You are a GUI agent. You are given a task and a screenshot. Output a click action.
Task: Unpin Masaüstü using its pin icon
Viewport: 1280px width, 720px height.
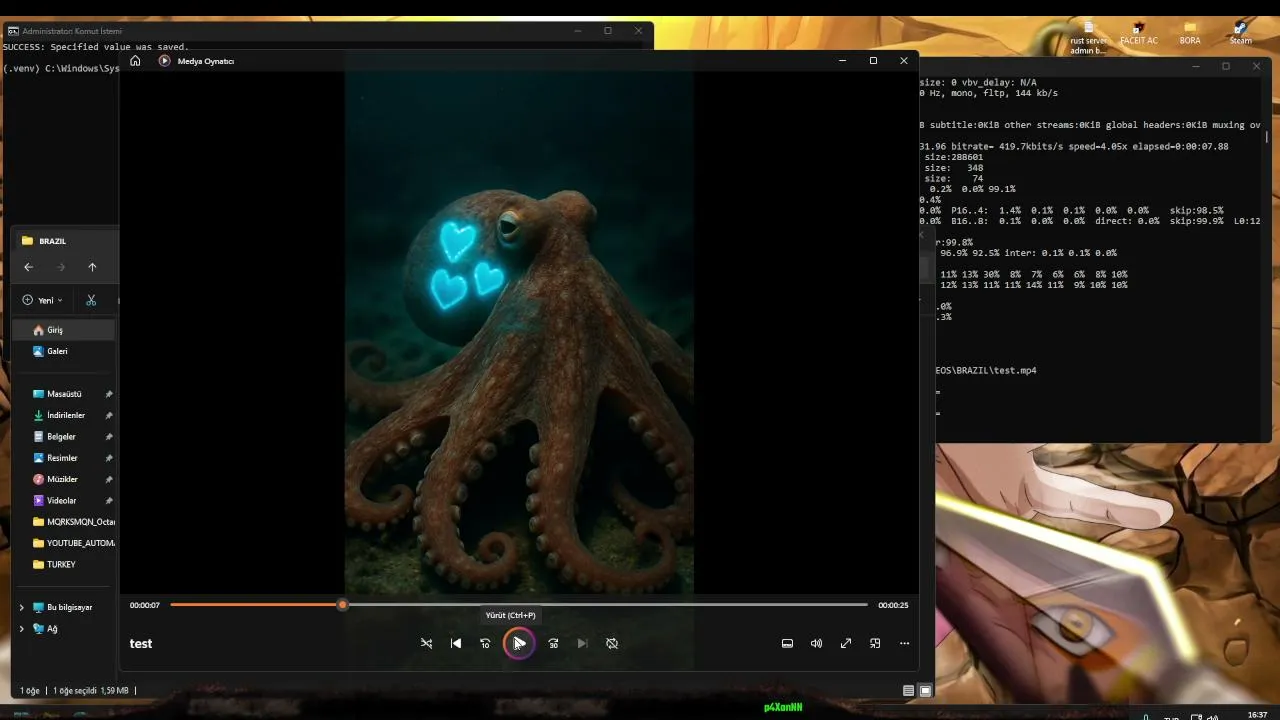(109, 394)
